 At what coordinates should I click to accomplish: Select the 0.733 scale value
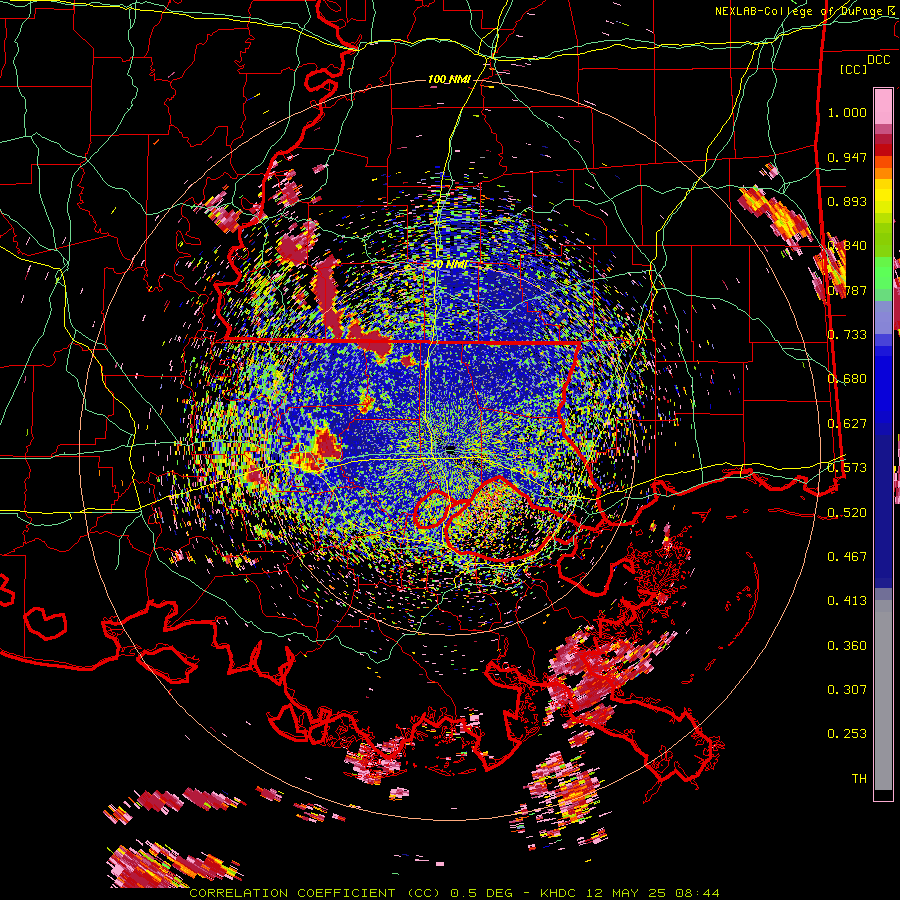pyautogui.click(x=847, y=335)
